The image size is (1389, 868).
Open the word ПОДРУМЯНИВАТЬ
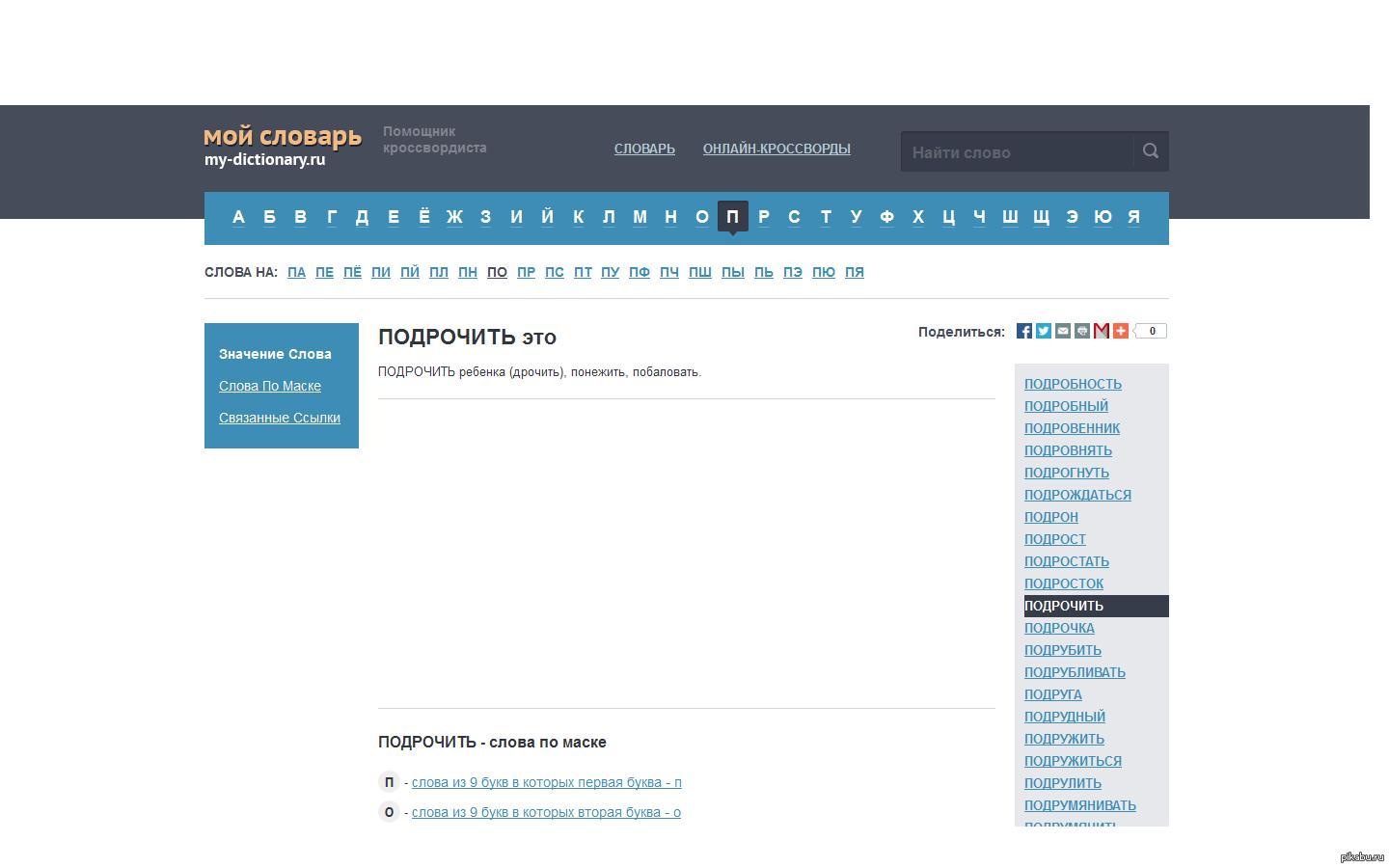click(x=1080, y=805)
